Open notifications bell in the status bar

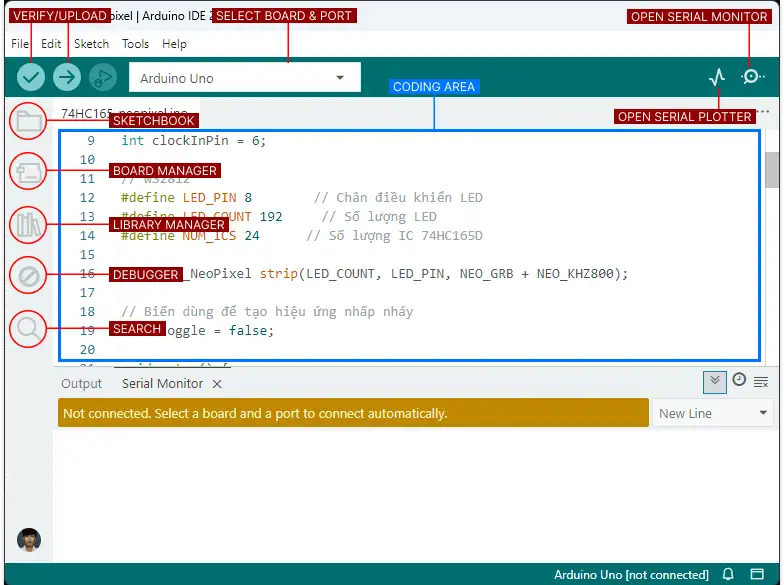tap(728, 574)
